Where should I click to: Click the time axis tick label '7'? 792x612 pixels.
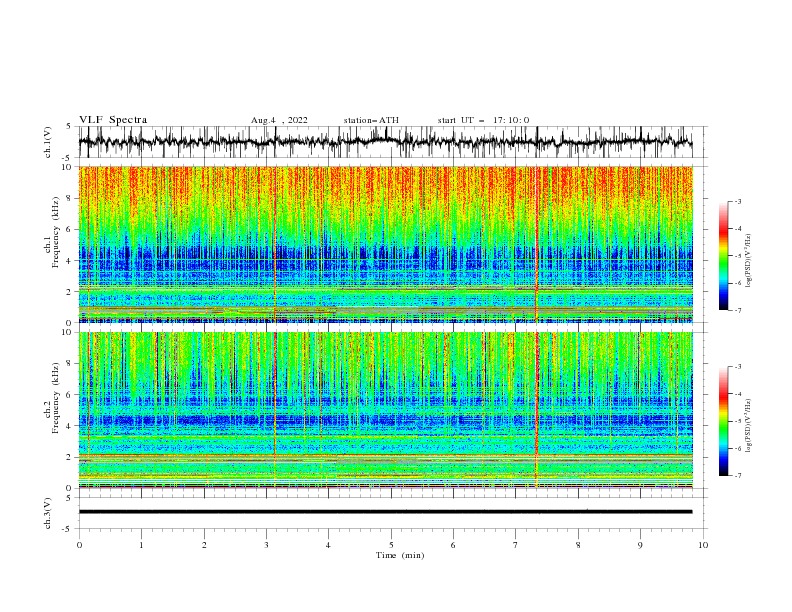516,545
